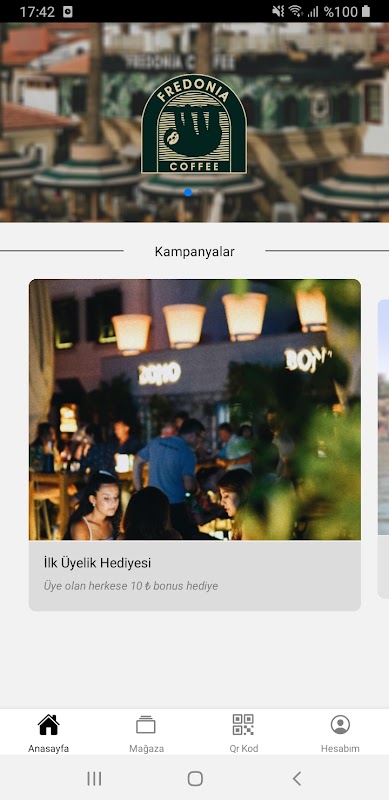Tap the Android recent apps button
The height and width of the screenshot is (800, 389).
pyautogui.click(x=94, y=779)
